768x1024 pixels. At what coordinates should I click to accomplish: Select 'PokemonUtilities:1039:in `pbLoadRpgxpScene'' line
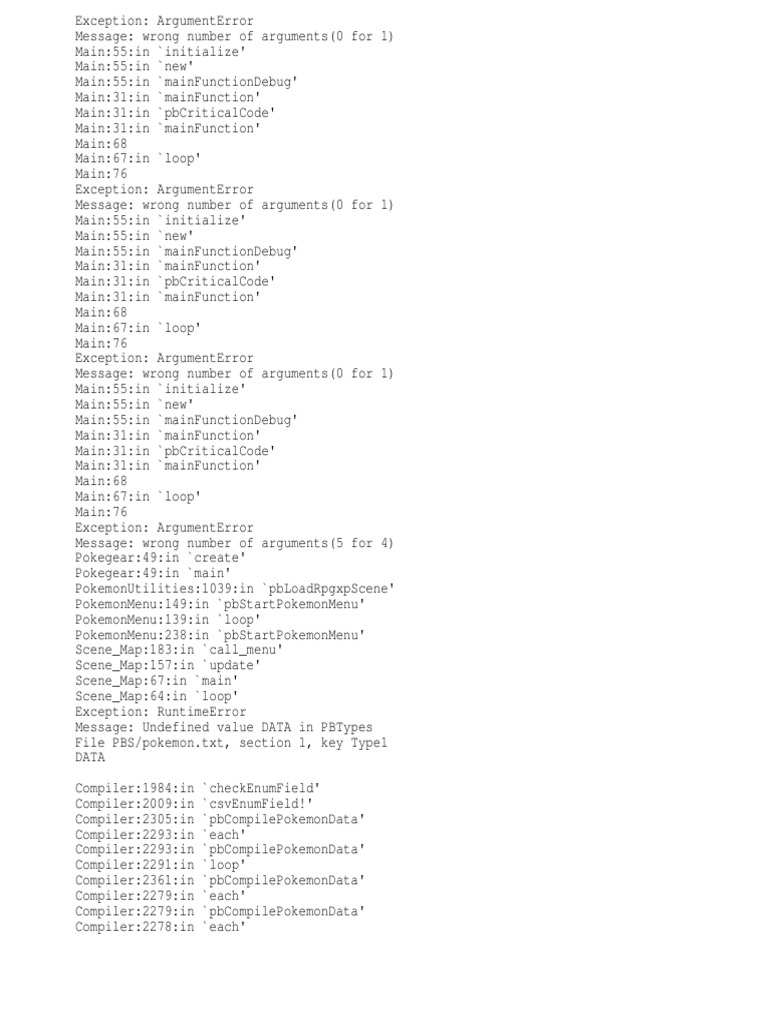tap(235, 589)
